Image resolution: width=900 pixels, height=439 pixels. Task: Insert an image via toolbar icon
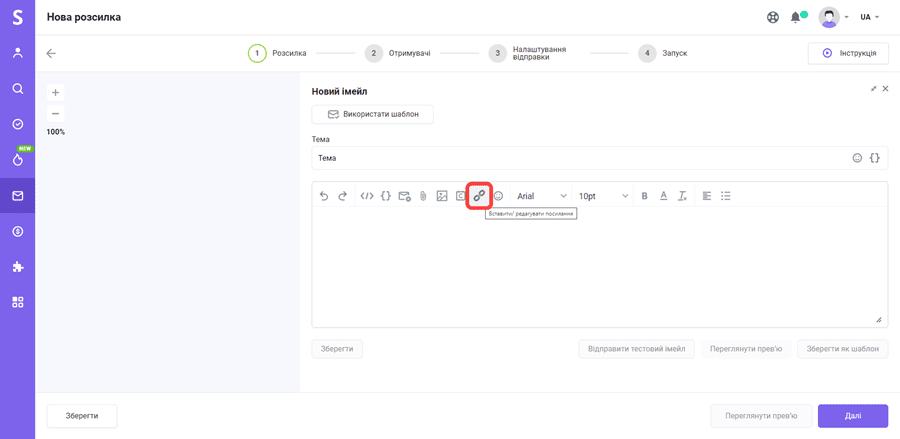tap(442, 196)
